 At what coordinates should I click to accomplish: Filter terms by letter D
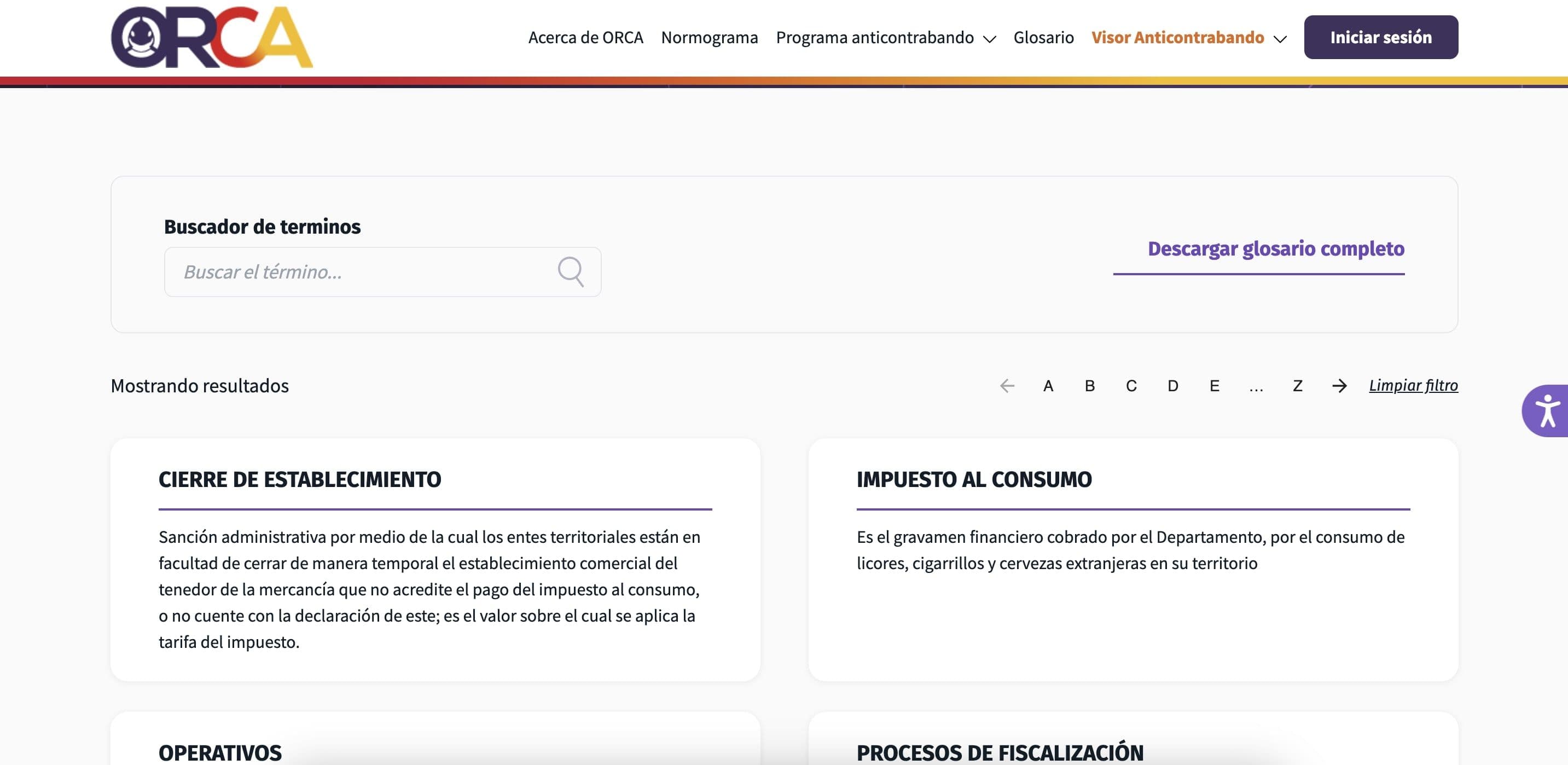point(1173,386)
